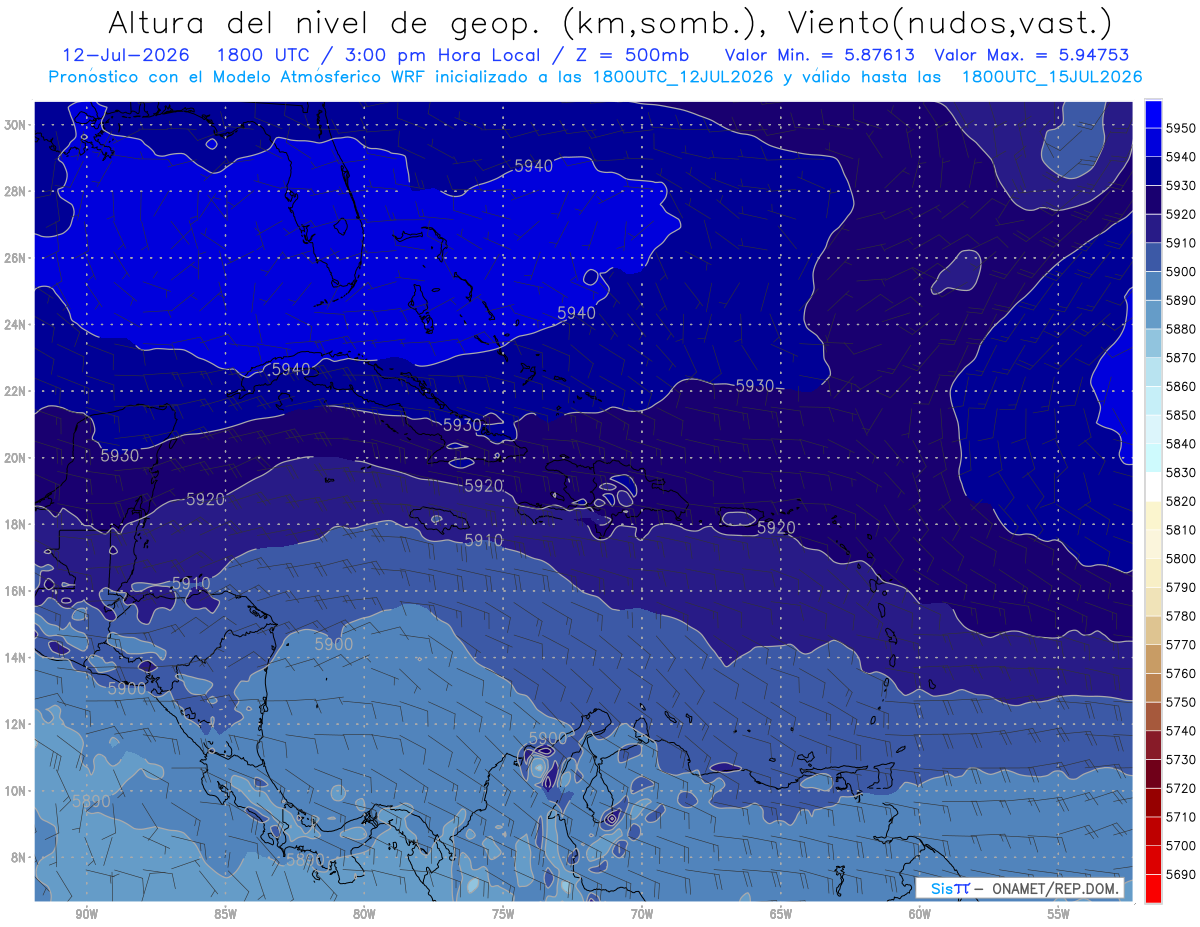Click the '26N' latitude axis label
This screenshot has width=1200, height=927.
14,258
